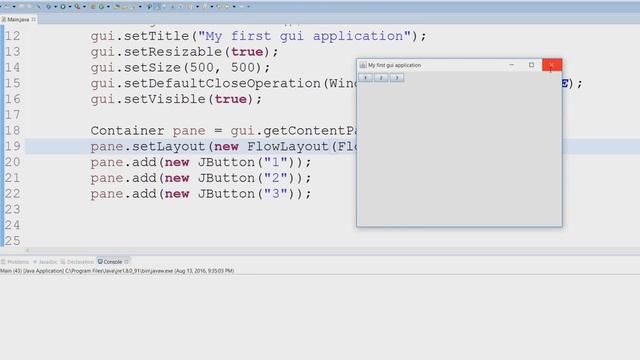Click the Debug bug icon in toolbar
Screen dimensions: 640x360
(48, 7)
